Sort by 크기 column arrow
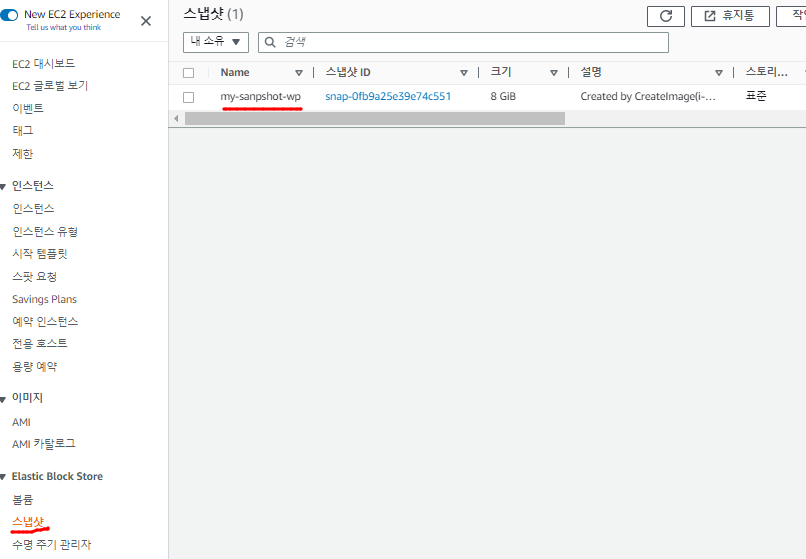Image resolution: width=806 pixels, height=559 pixels. (x=554, y=73)
